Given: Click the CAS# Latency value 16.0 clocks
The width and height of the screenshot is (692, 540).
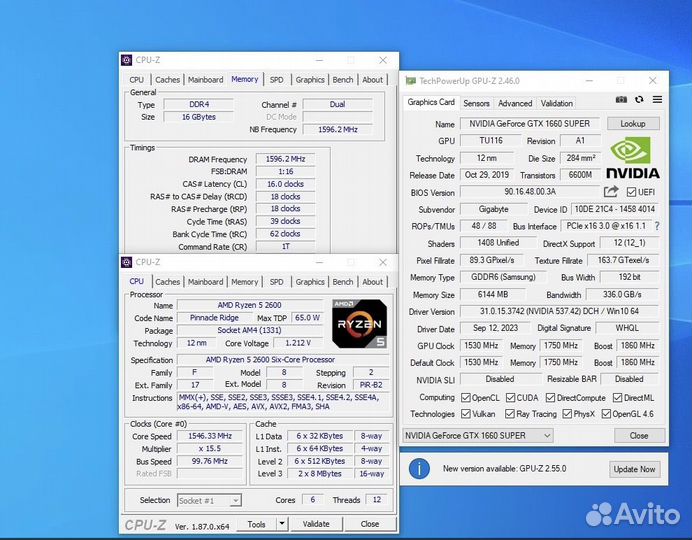Looking at the screenshot, I should (x=286, y=184).
